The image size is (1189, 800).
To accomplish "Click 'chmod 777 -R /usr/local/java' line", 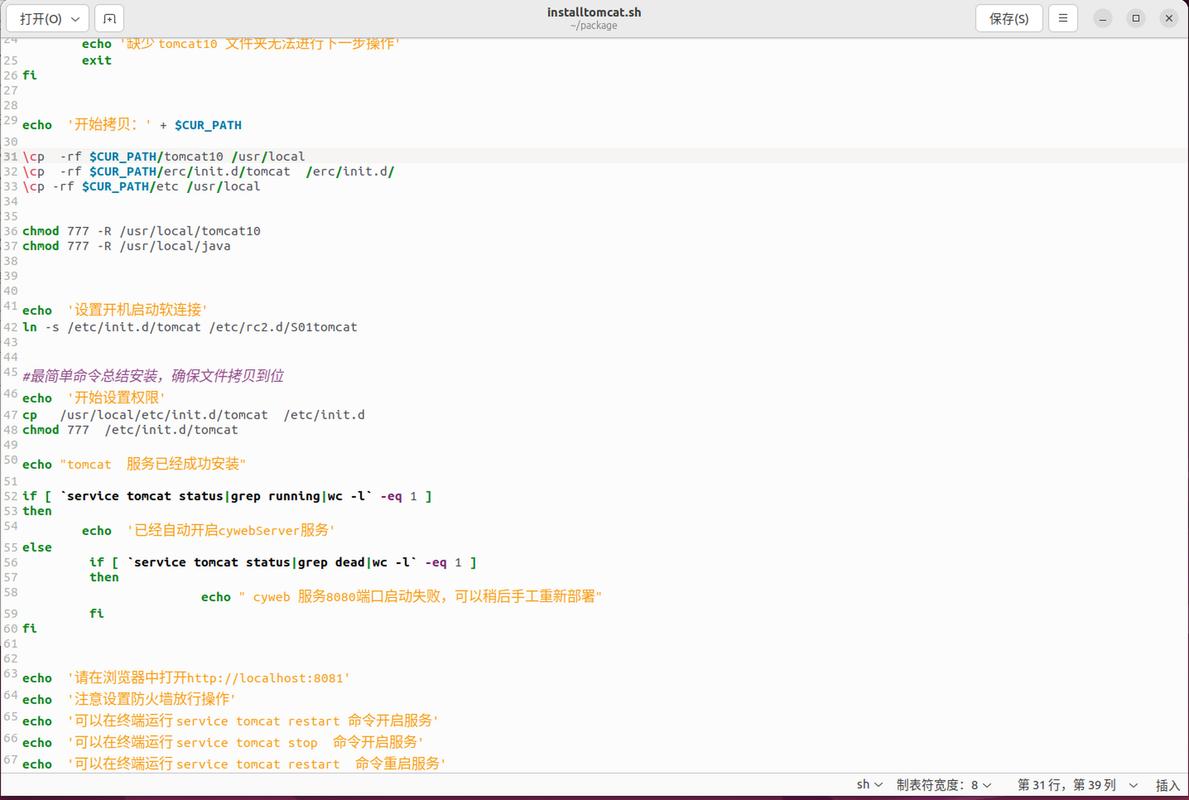I will click(127, 246).
